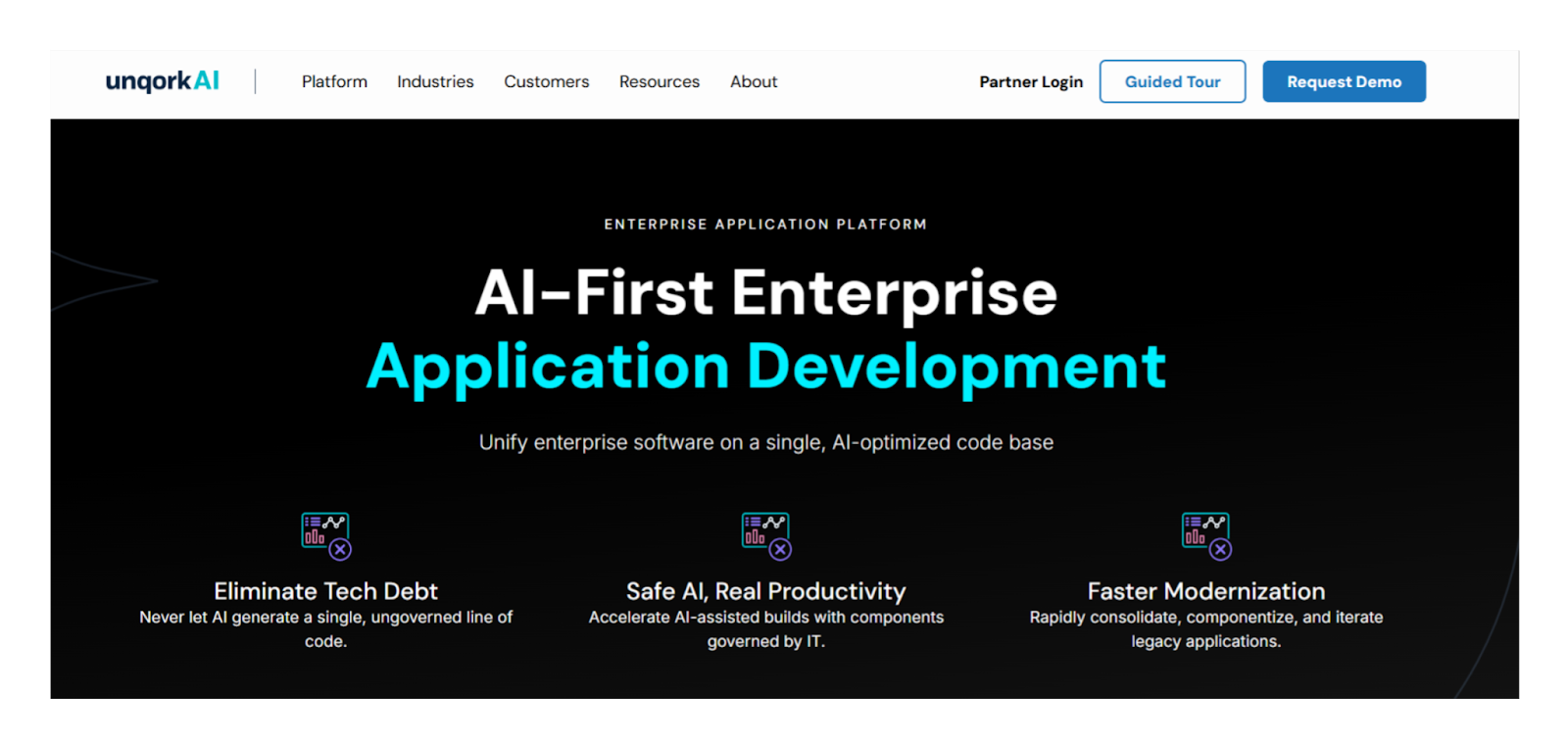Viewport: 1568px width, 748px height.
Task: Open the Industries menu
Action: click(x=435, y=81)
